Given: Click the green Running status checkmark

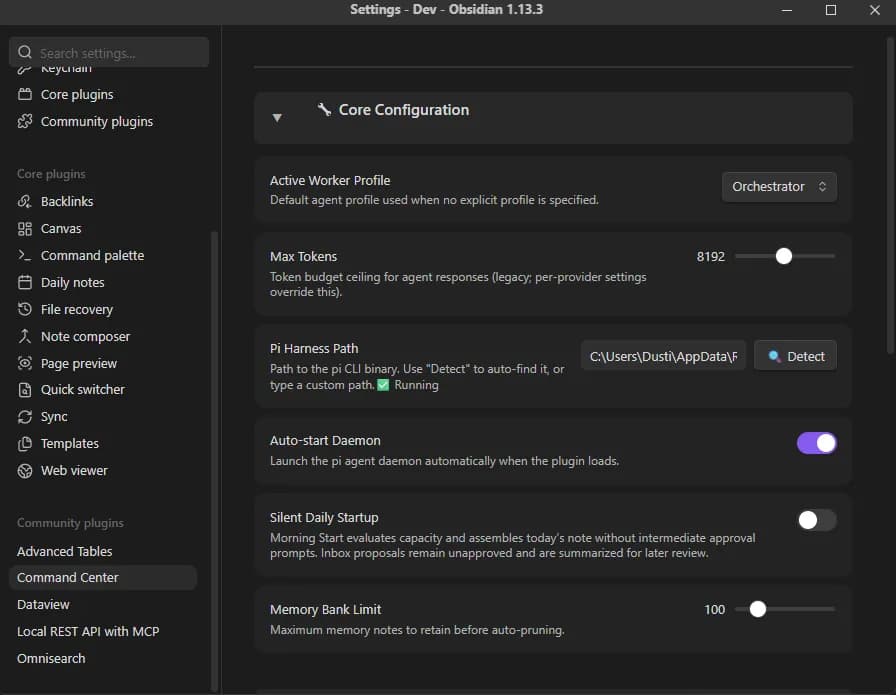Looking at the screenshot, I should pyautogui.click(x=383, y=385).
